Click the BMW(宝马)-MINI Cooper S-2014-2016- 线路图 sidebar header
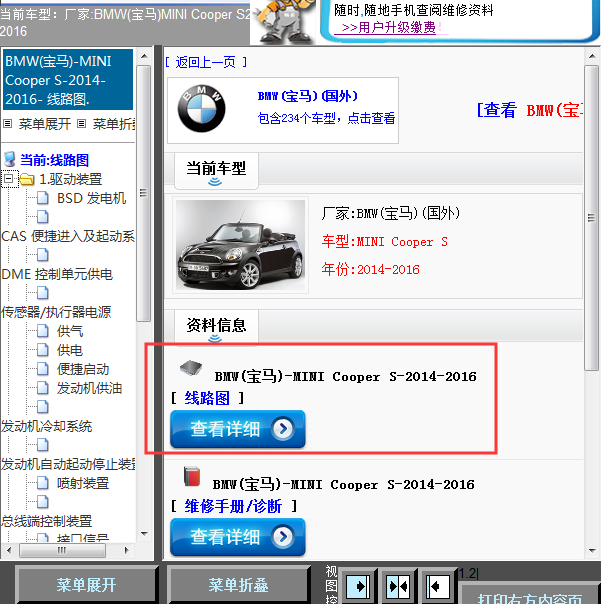This screenshot has width=601, height=604. [68, 80]
